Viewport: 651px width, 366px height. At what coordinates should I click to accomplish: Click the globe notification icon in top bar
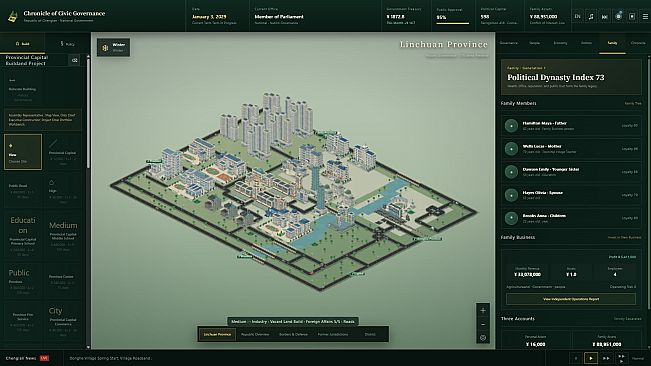pyautogui.click(x=618, y=17)
